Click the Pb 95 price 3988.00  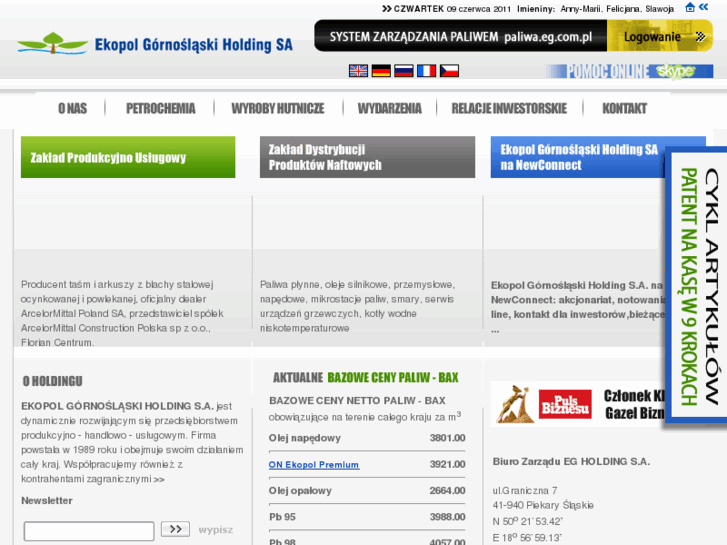click(x=447, y=517)
